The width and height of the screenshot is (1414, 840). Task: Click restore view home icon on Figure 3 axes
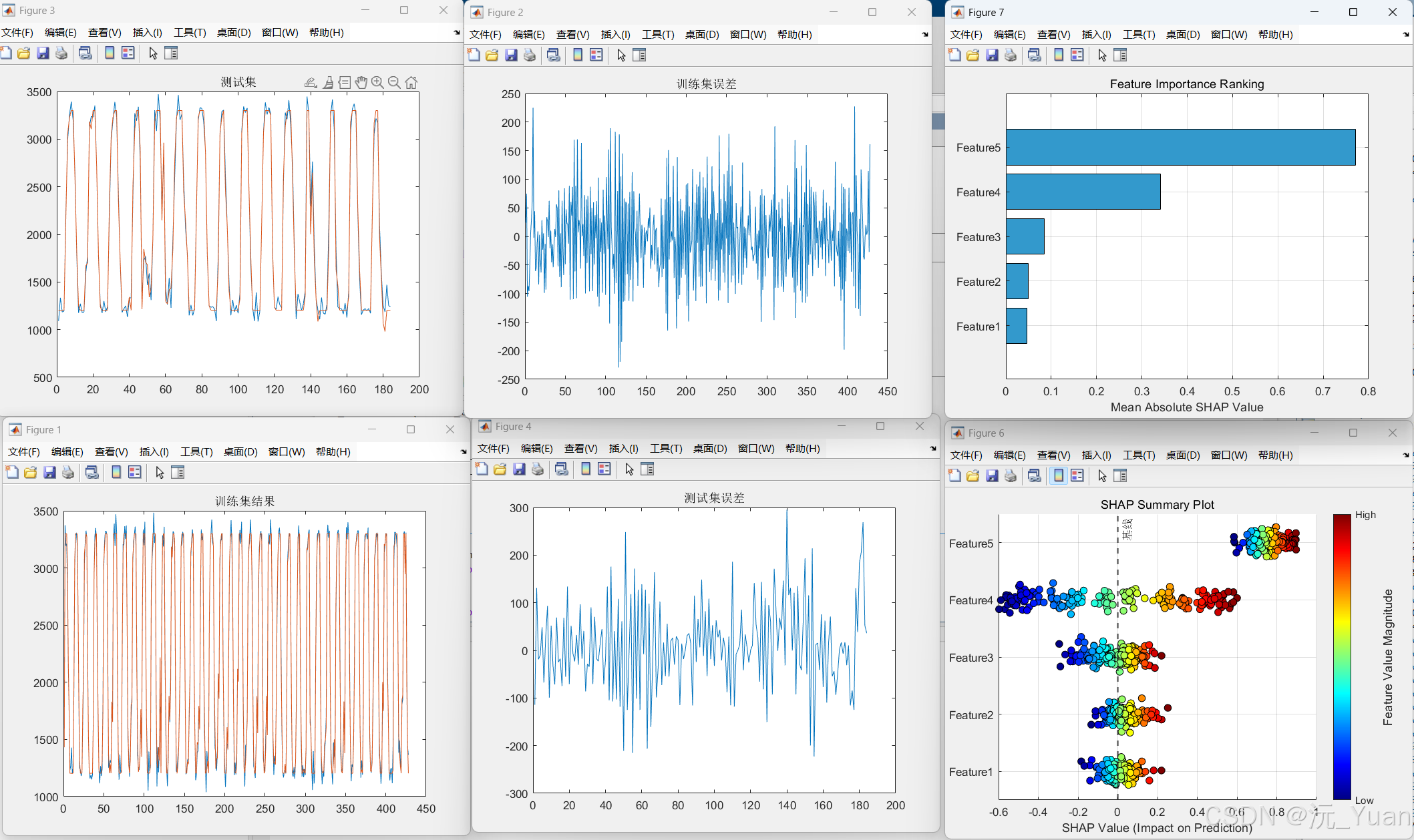[411, 82]
